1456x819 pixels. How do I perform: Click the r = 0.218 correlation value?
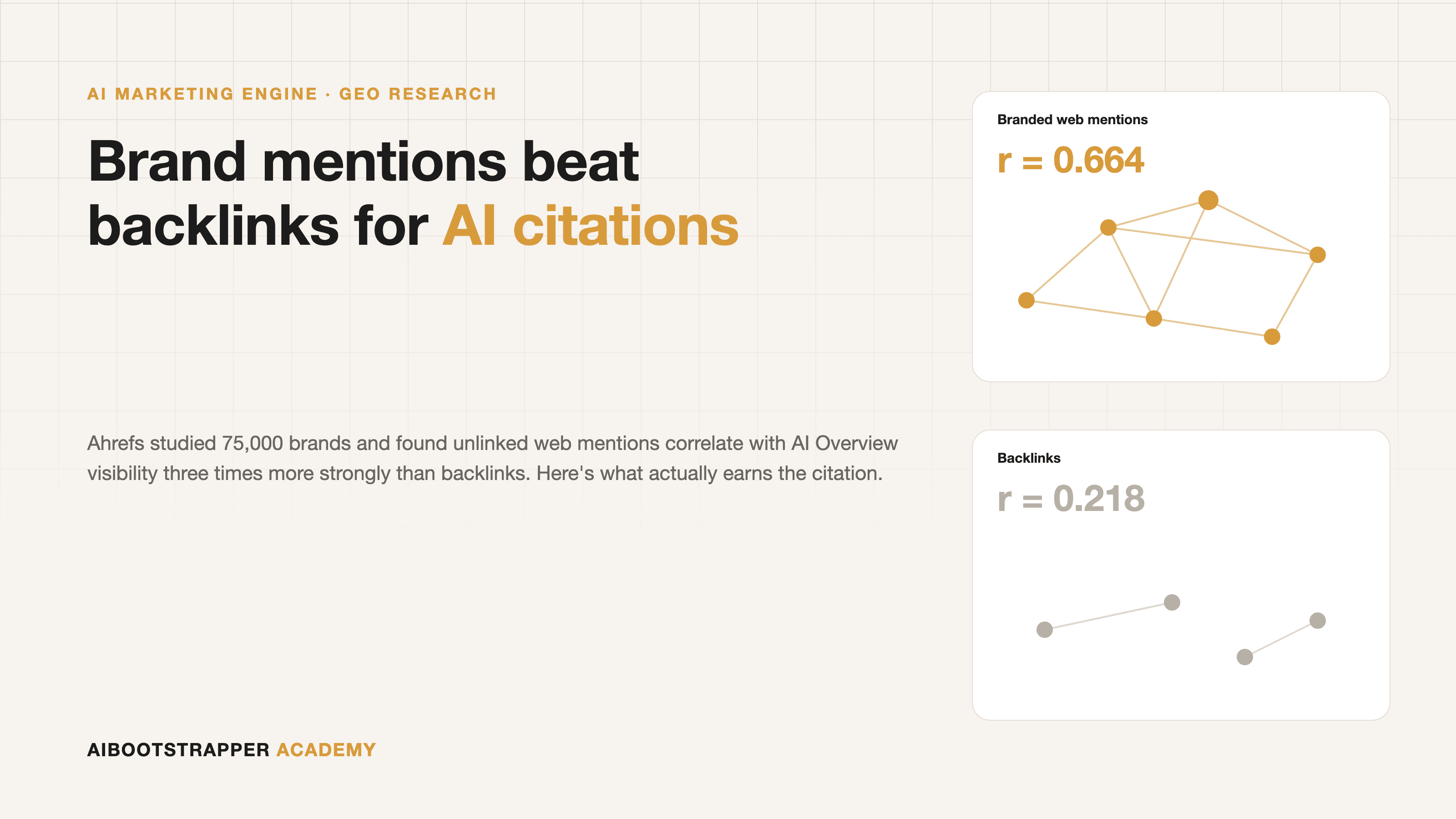[1071, 499]
